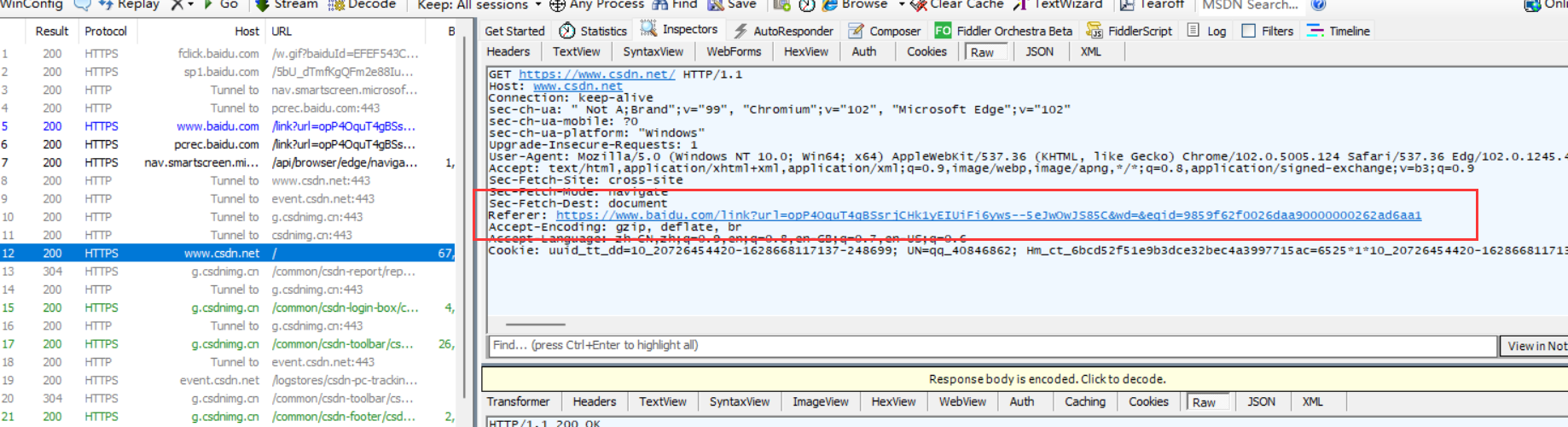
Task: Select request Headers inspector tab
Action: [x=508, y=51]
